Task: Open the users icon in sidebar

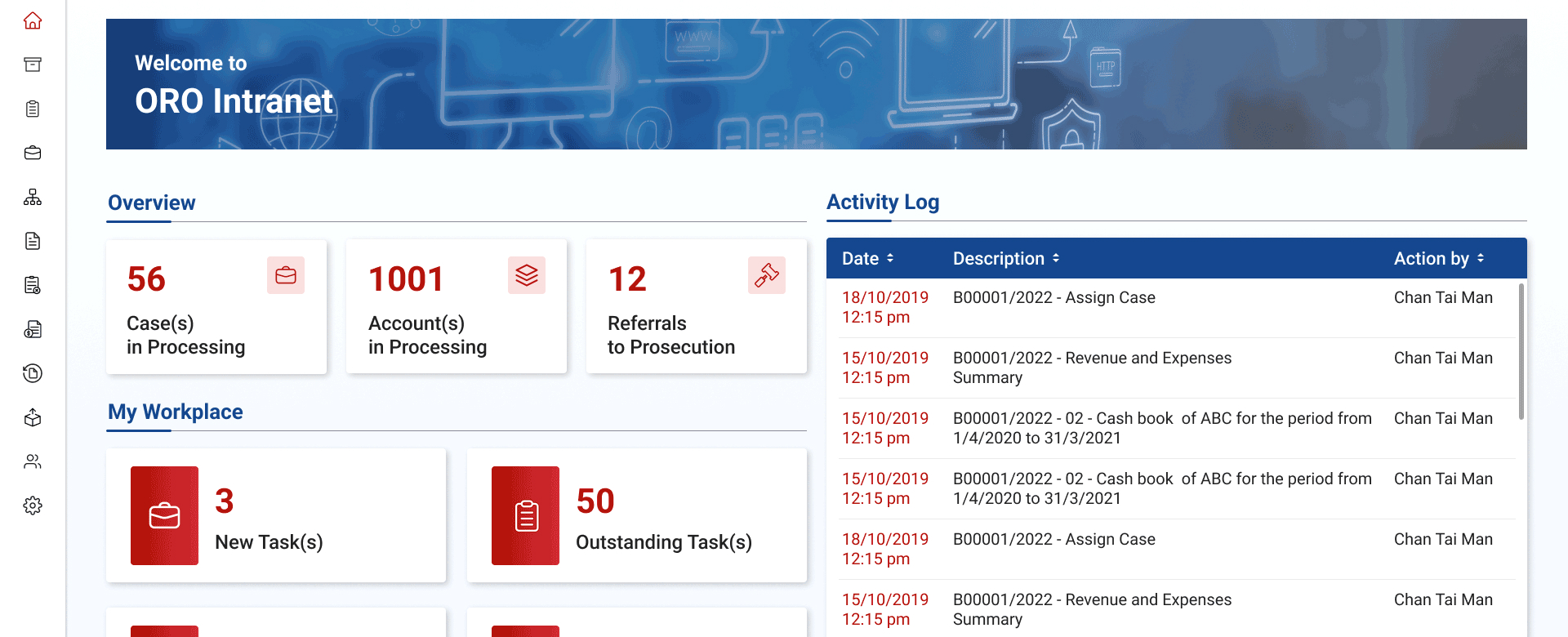Action: coord(33,461)
